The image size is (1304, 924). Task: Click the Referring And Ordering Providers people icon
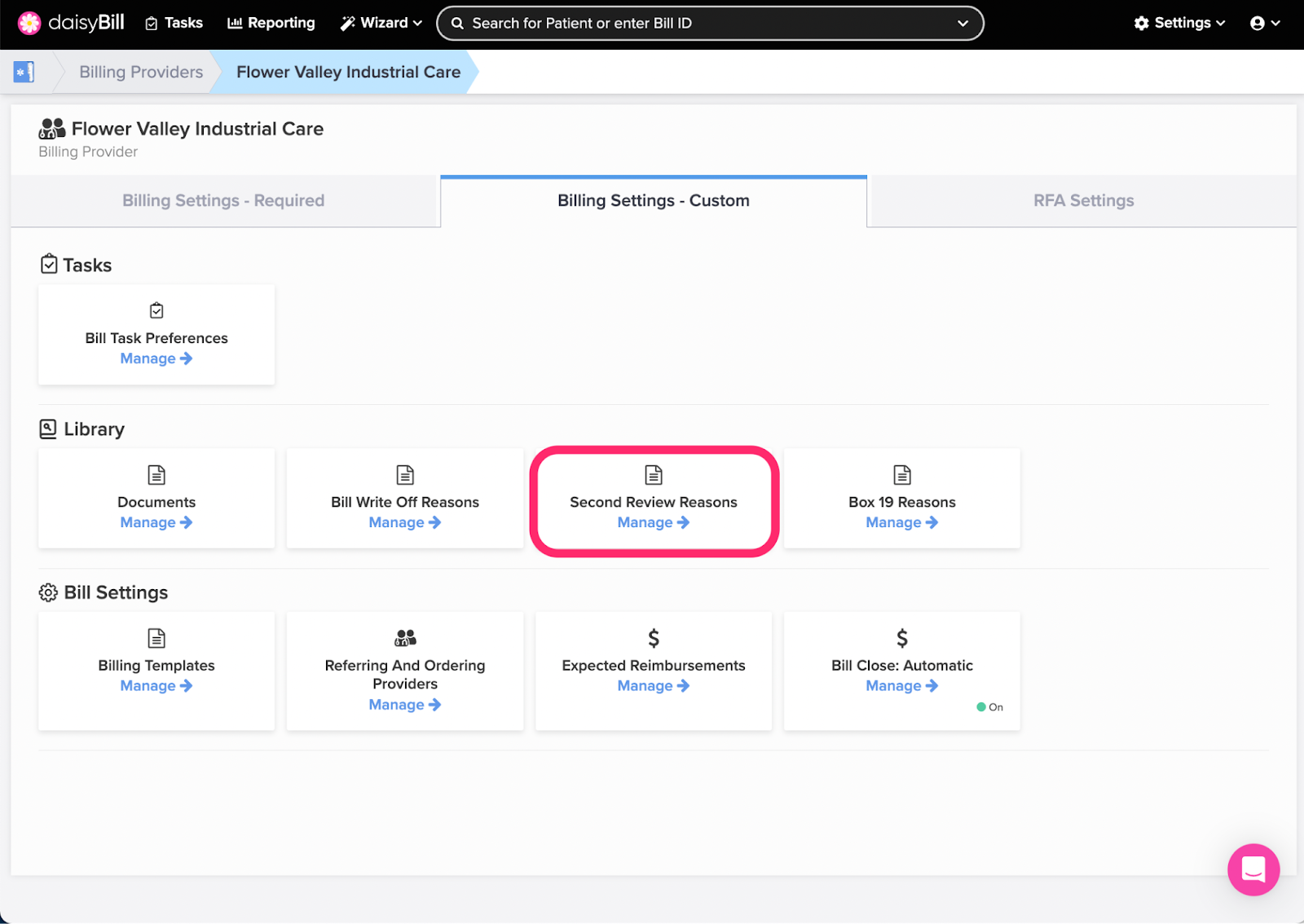405,638
